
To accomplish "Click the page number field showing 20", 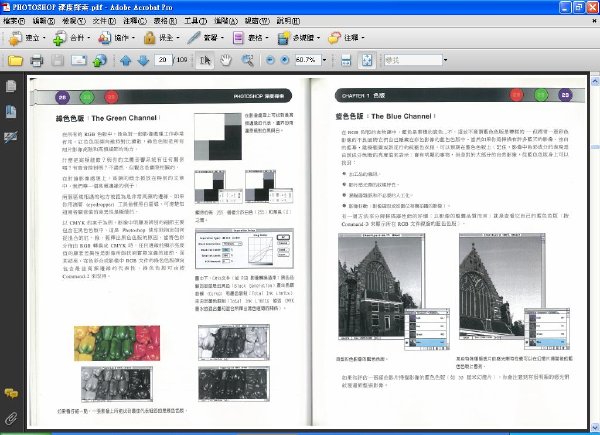I will 163,60.
